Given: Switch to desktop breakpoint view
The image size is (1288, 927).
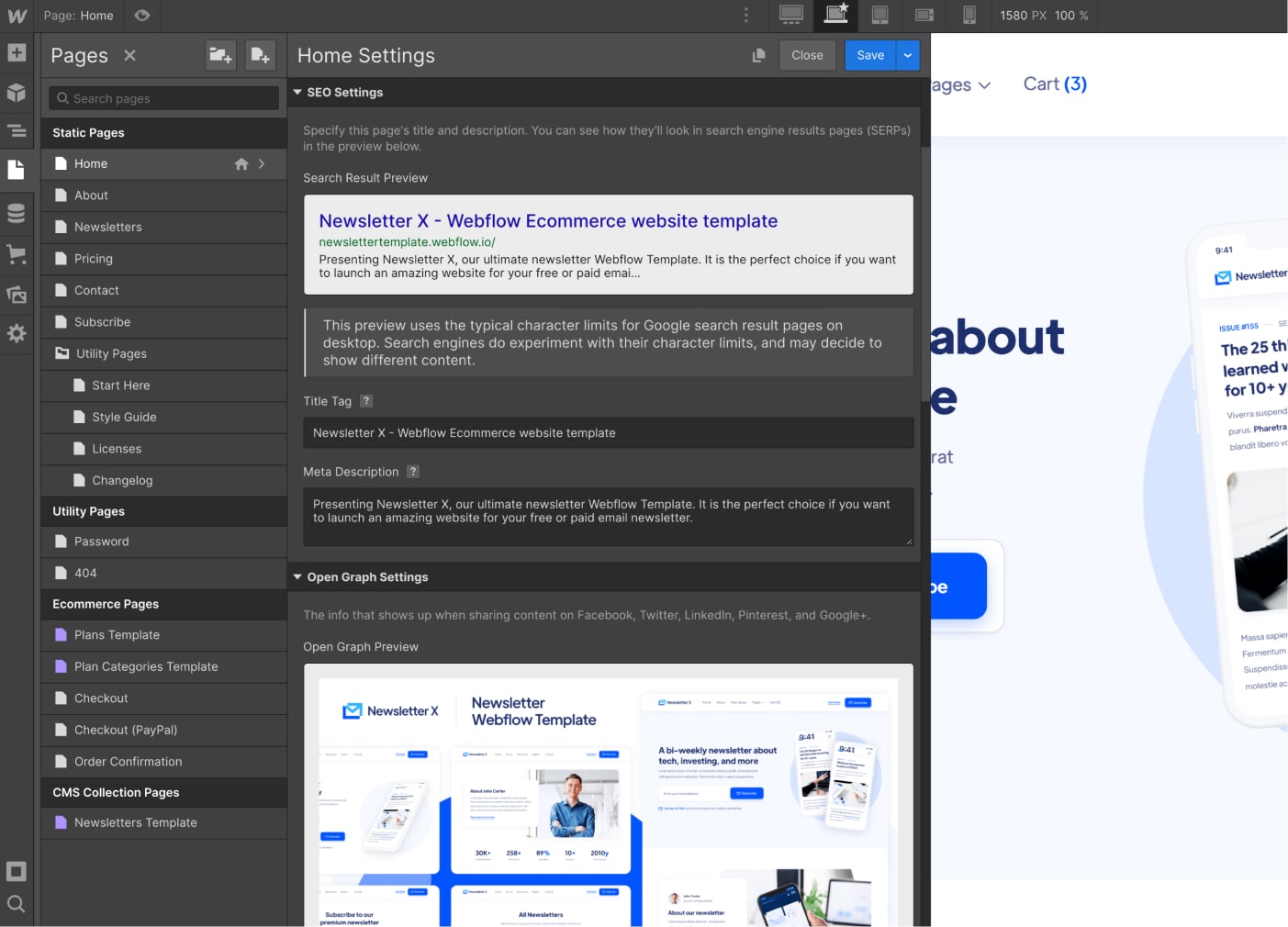Looking at the screenshot, I should tap(790, 15).
